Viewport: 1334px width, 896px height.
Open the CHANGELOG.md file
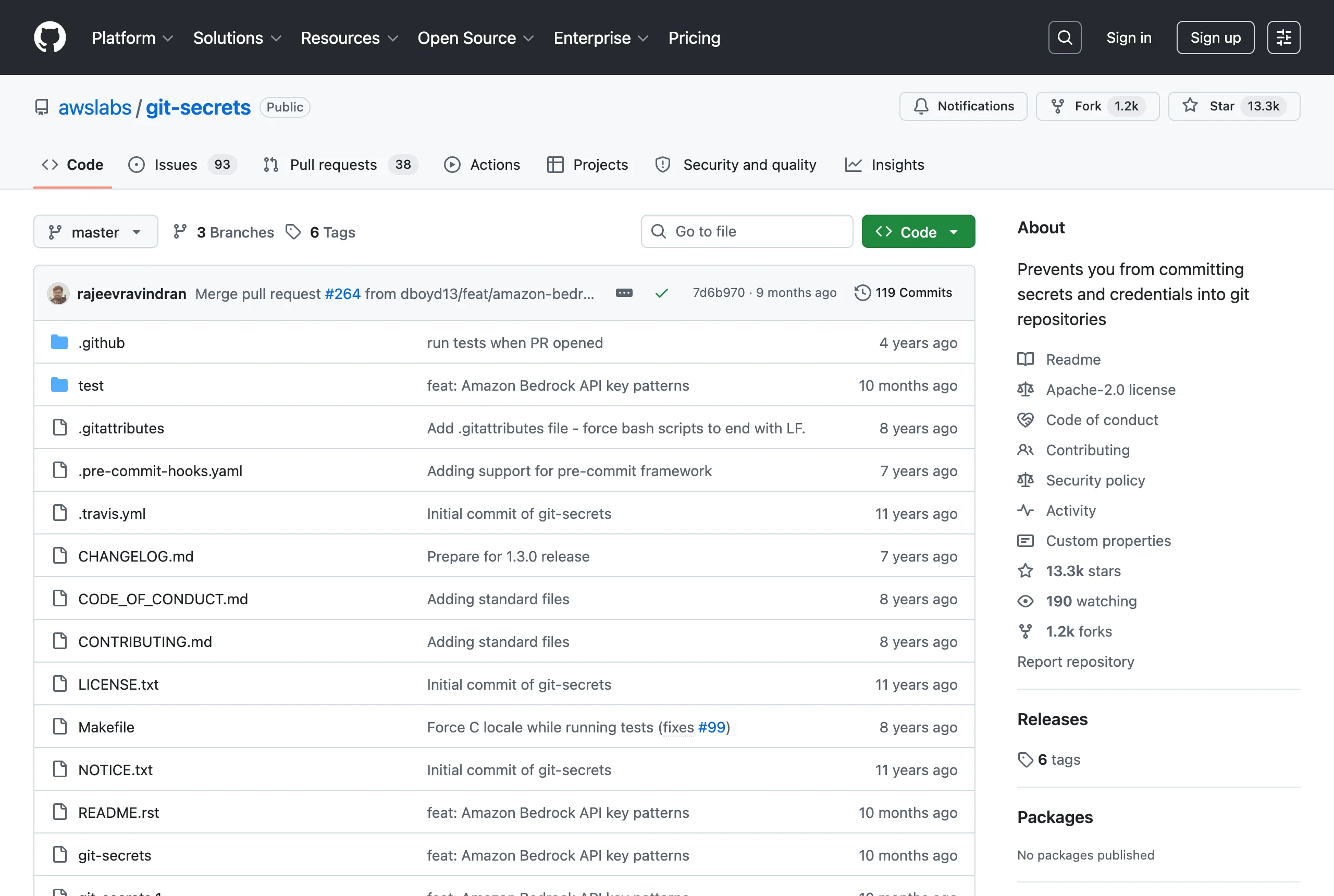pos(136,556)
